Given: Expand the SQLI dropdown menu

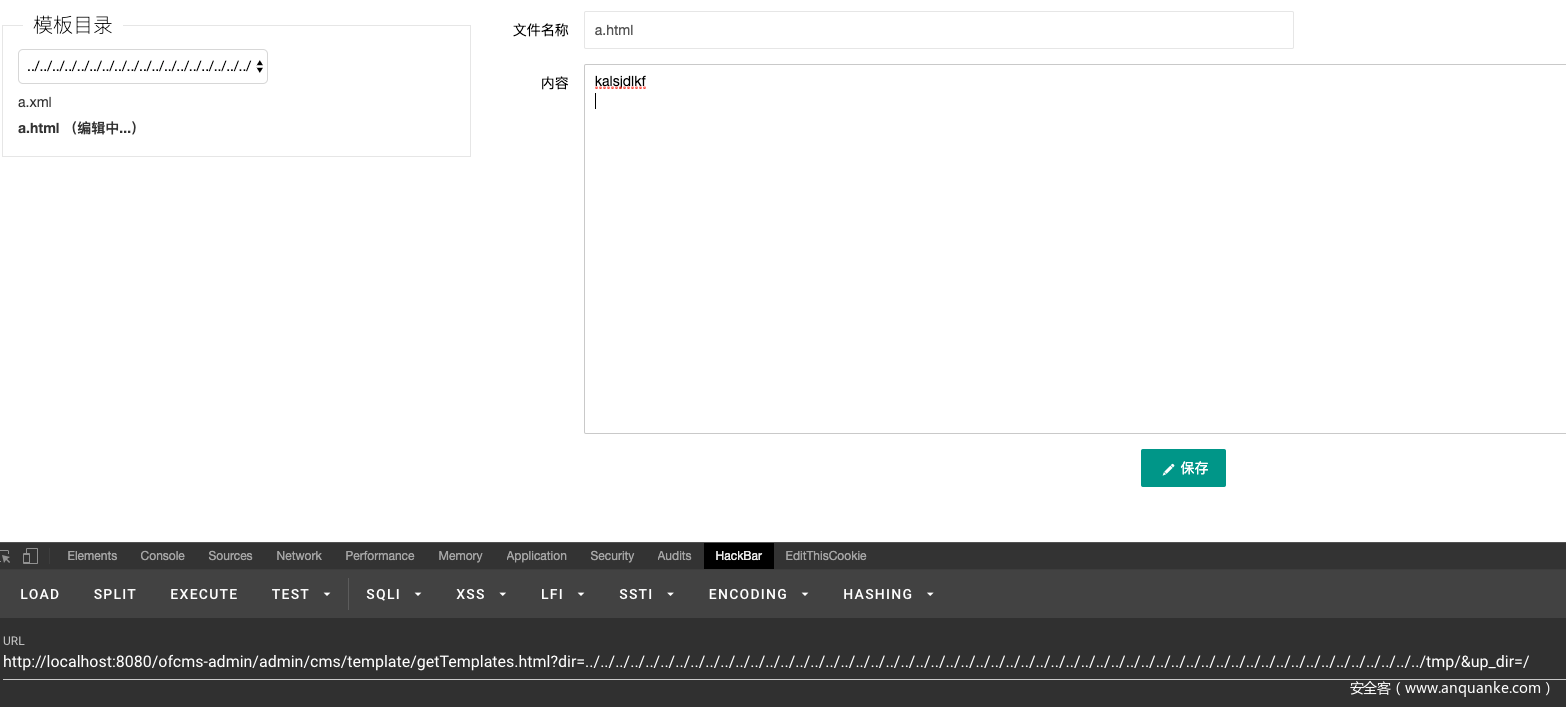Looking at the screenshot, I should [x=394, y=594].
